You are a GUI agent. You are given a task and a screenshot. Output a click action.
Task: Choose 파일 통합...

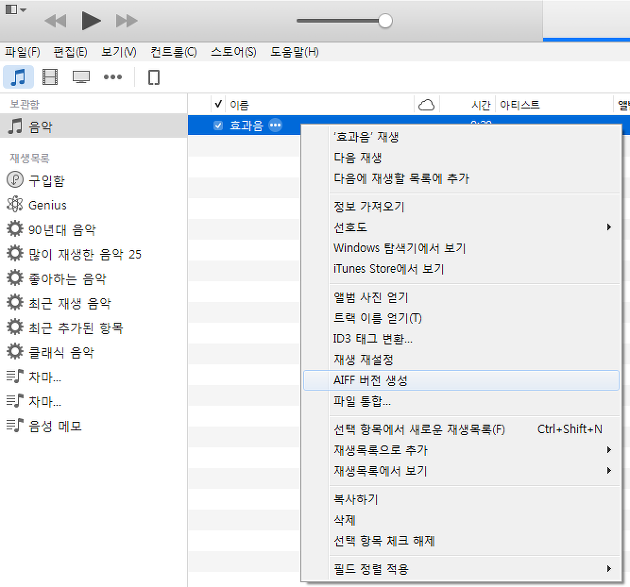461,401
